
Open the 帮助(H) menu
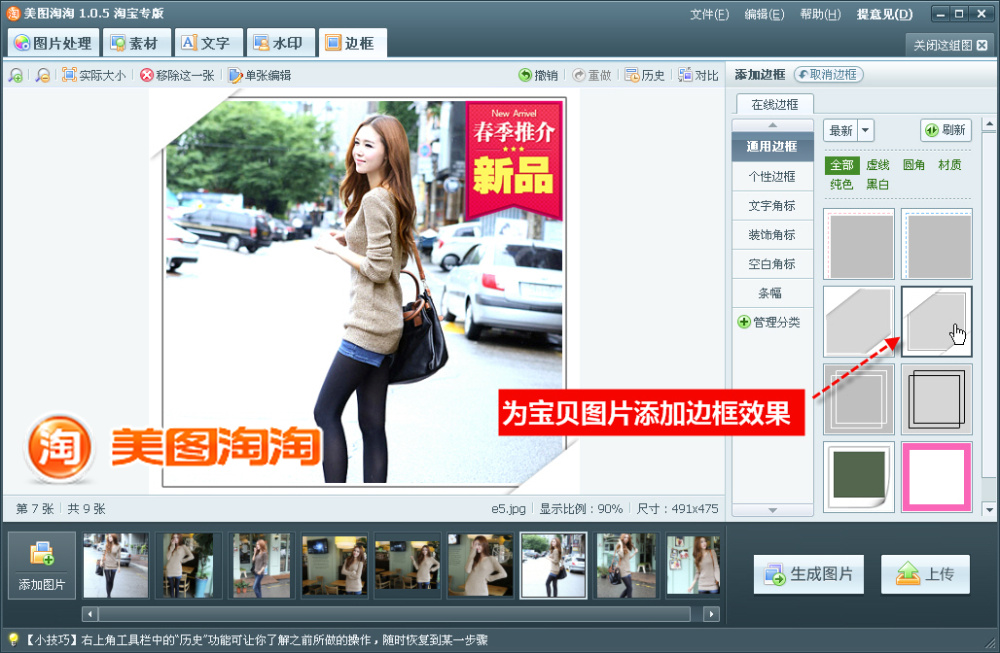tap(820, 14)
